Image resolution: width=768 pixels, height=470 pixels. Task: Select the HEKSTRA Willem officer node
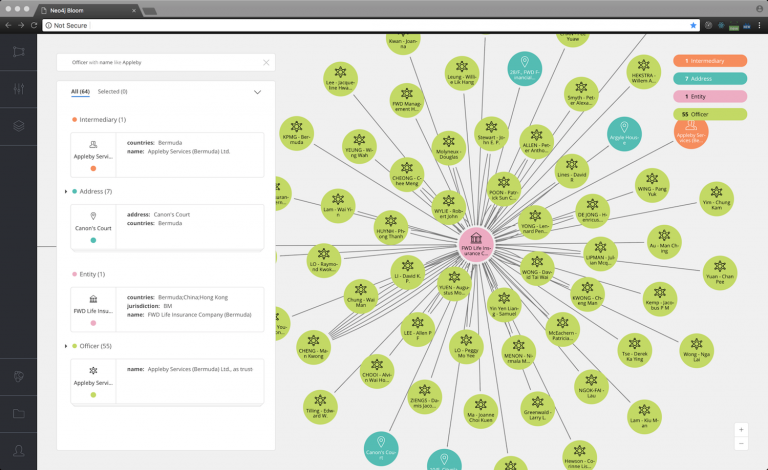(x=644, y=71)
